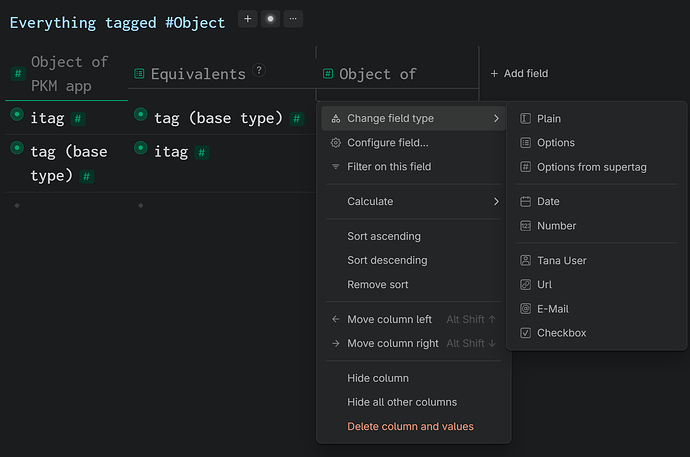Click the gear icon for Configure field
Image resolution: width=690 pixels, height=457 pixels.
(x=336, y=143)
